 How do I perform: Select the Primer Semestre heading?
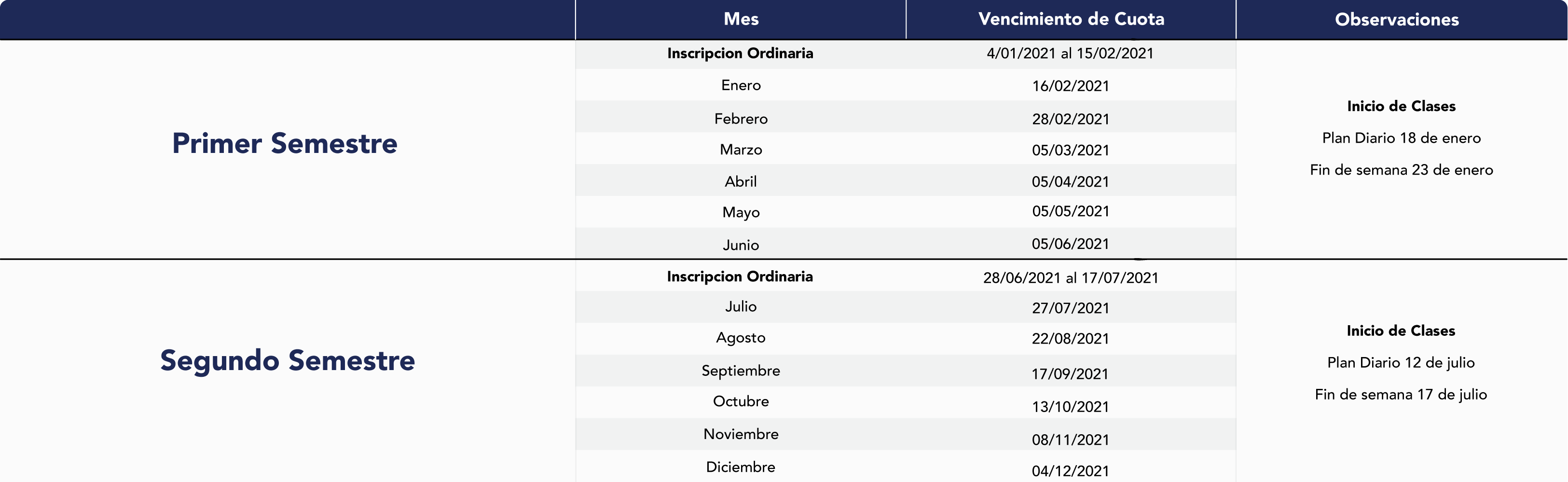(x=285, y=144)
